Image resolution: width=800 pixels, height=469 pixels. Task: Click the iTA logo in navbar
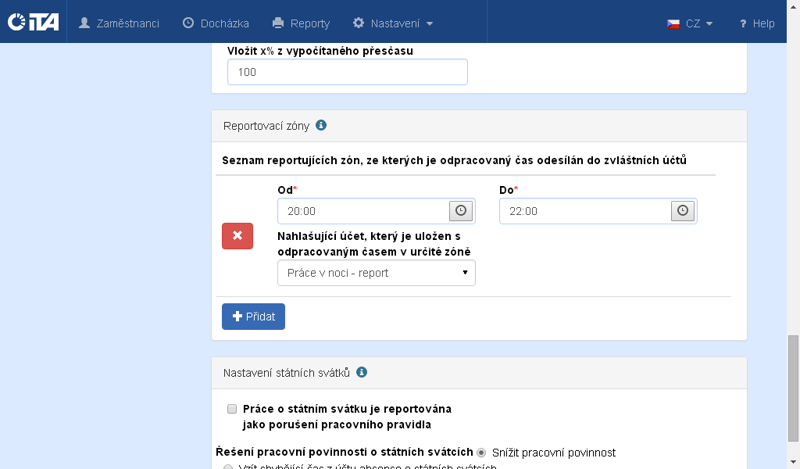33,22
